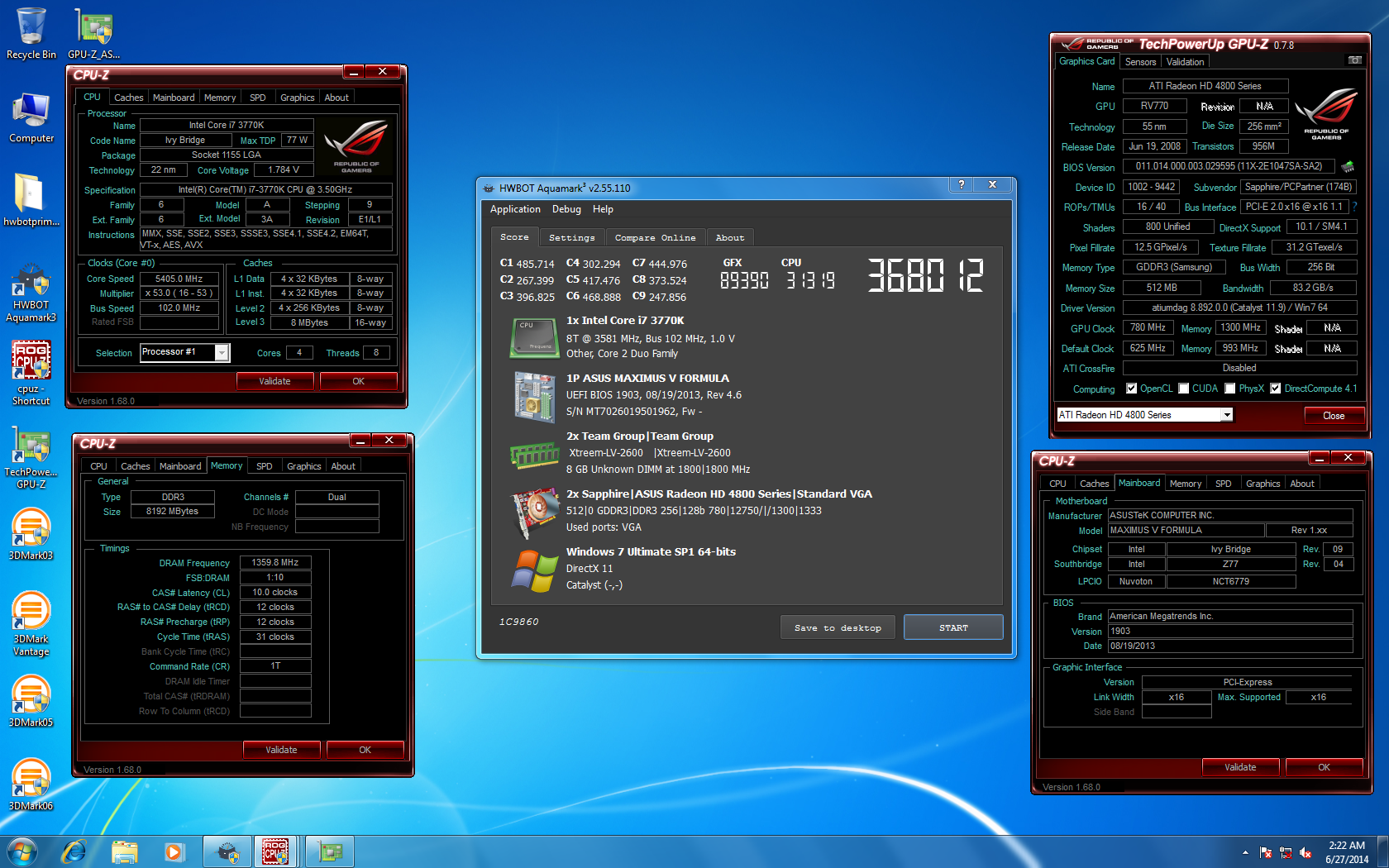Viewport: 1389px width, 868px height.
Task: Switch to Aquamark3 taskbar button
Action: coord(227,851)
